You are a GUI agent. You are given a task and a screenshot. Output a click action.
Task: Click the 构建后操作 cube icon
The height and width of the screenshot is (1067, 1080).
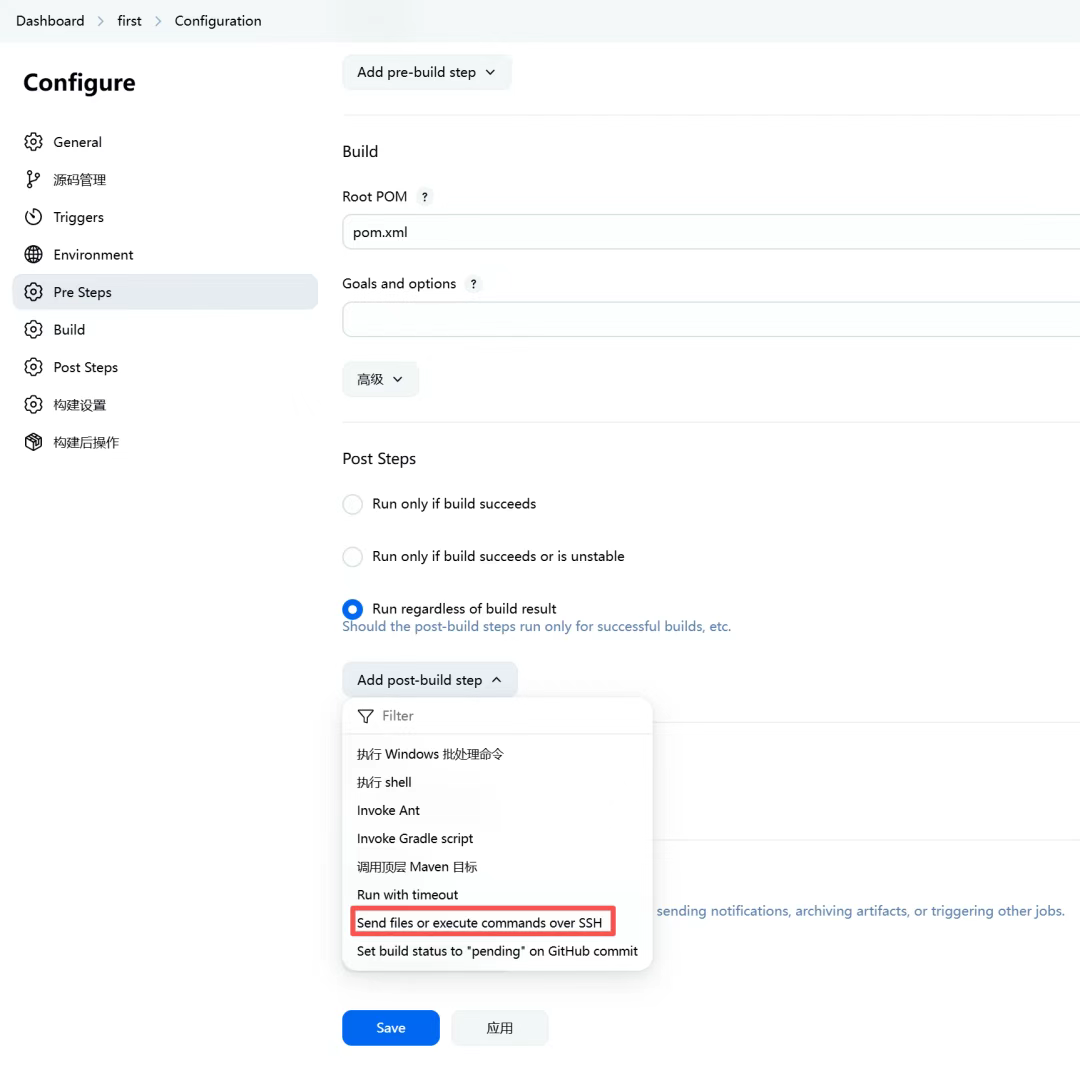33,442
